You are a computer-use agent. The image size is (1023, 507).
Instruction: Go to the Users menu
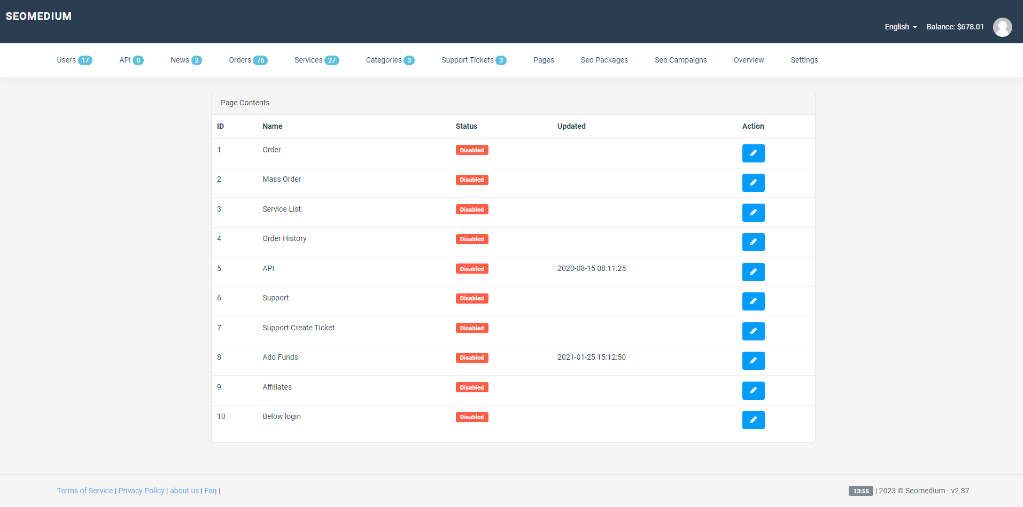pos(74,60)
